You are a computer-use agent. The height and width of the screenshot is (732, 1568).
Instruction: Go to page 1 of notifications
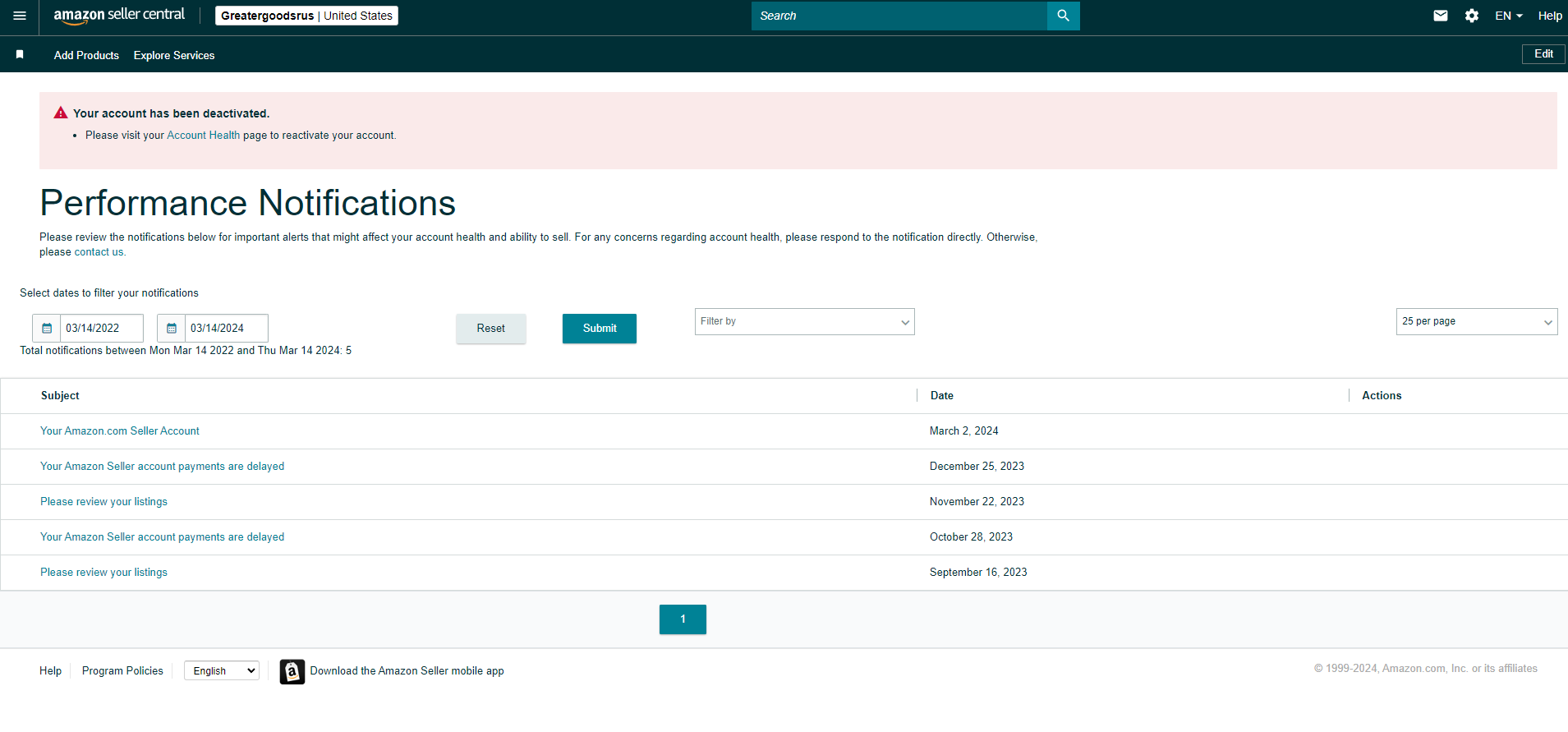683,619
